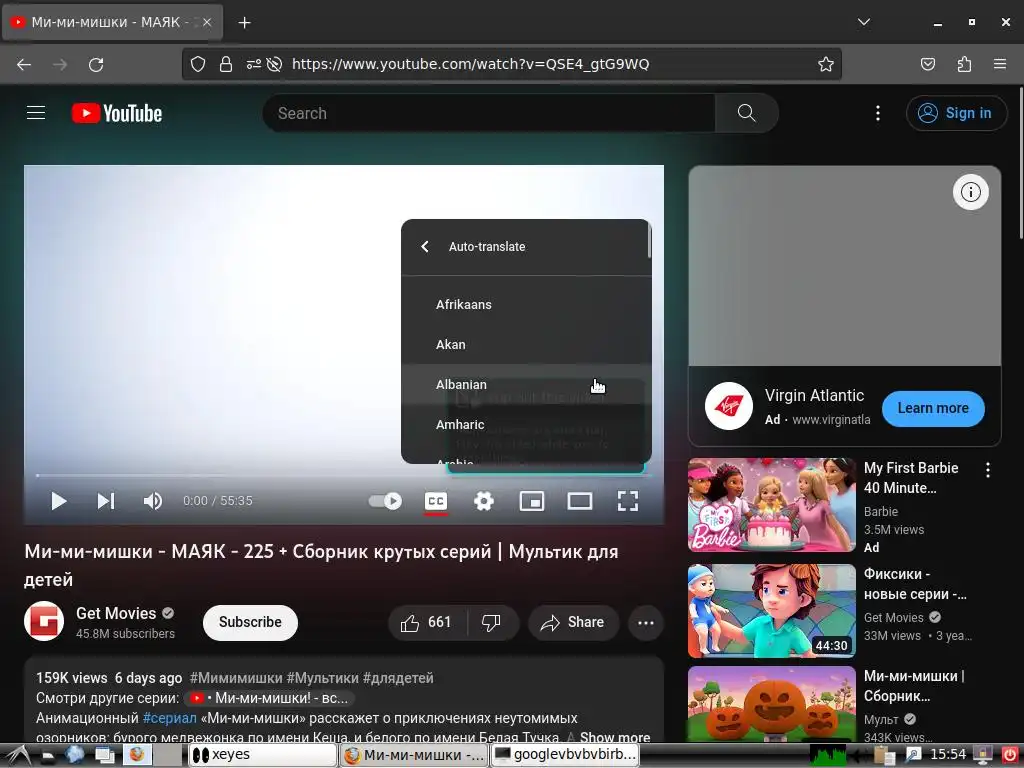Open Get Movies channel name link
This screenshot has height=768, width=1024.
click(116, 613)
